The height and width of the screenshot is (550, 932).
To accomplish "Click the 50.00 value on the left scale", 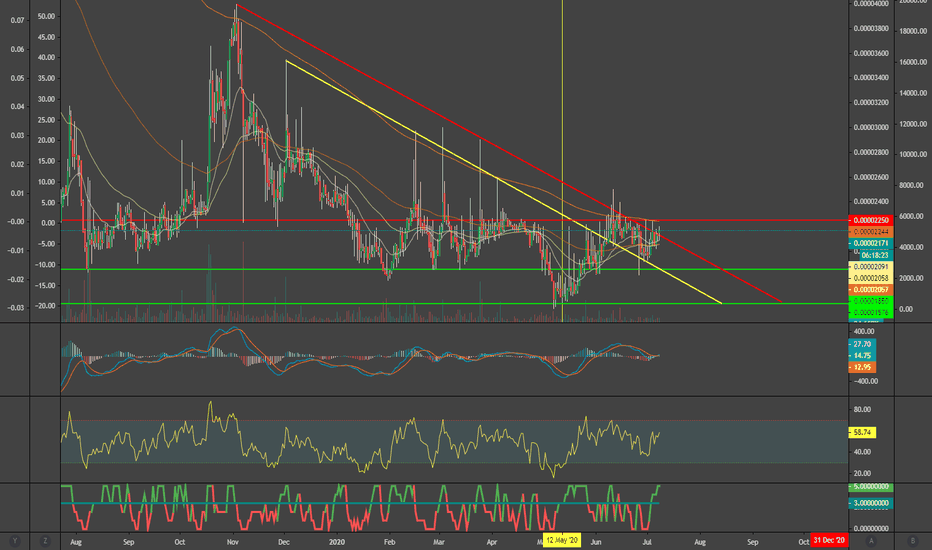I will point(46,16).
